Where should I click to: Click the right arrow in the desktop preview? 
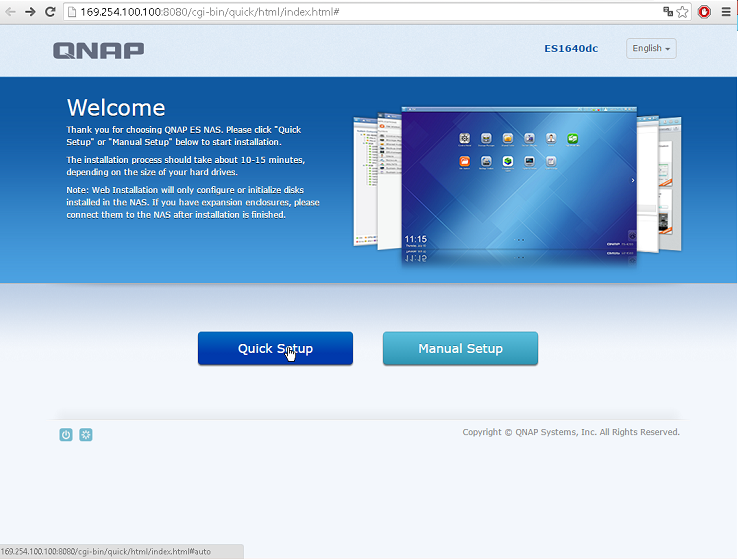tap(631, 180)
